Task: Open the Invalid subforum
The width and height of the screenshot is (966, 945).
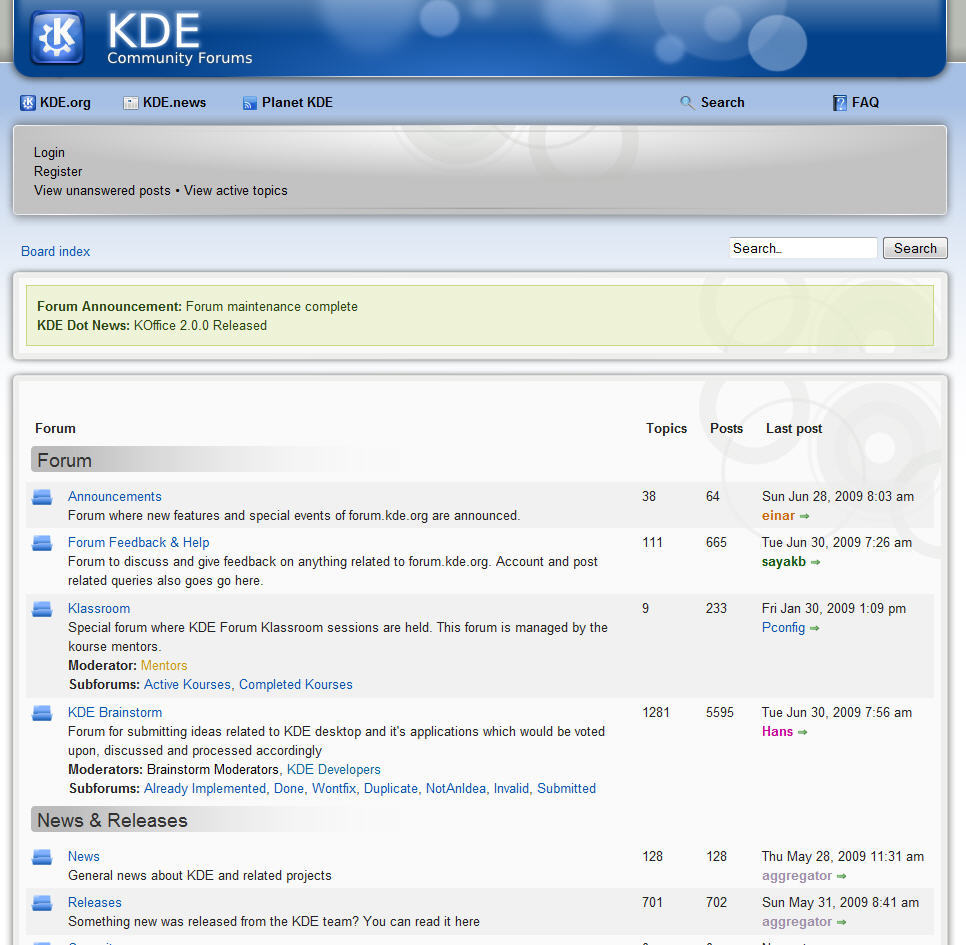Action: 511,789
